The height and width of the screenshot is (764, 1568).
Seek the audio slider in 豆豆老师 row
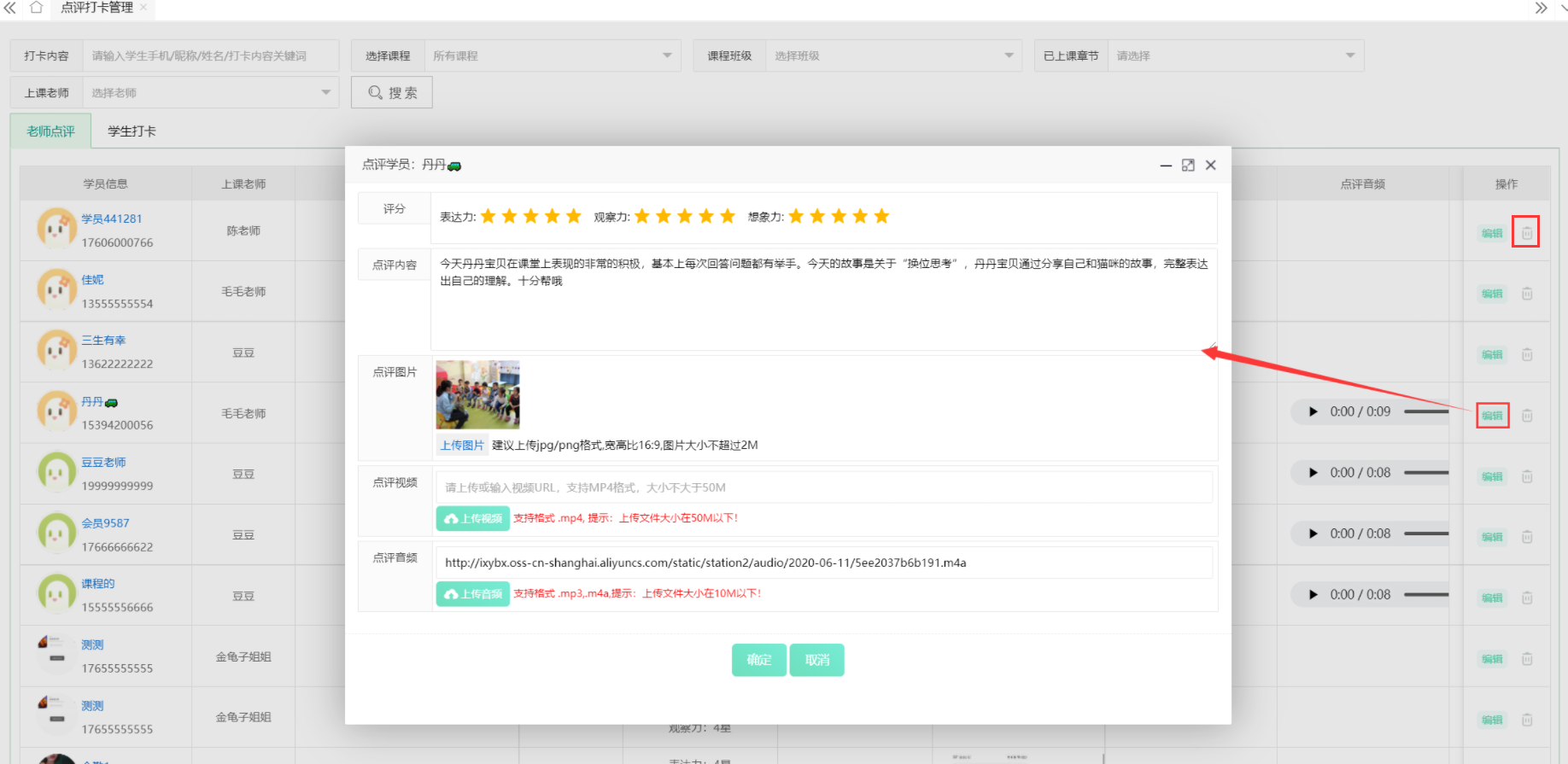[x=1426, y=472]
